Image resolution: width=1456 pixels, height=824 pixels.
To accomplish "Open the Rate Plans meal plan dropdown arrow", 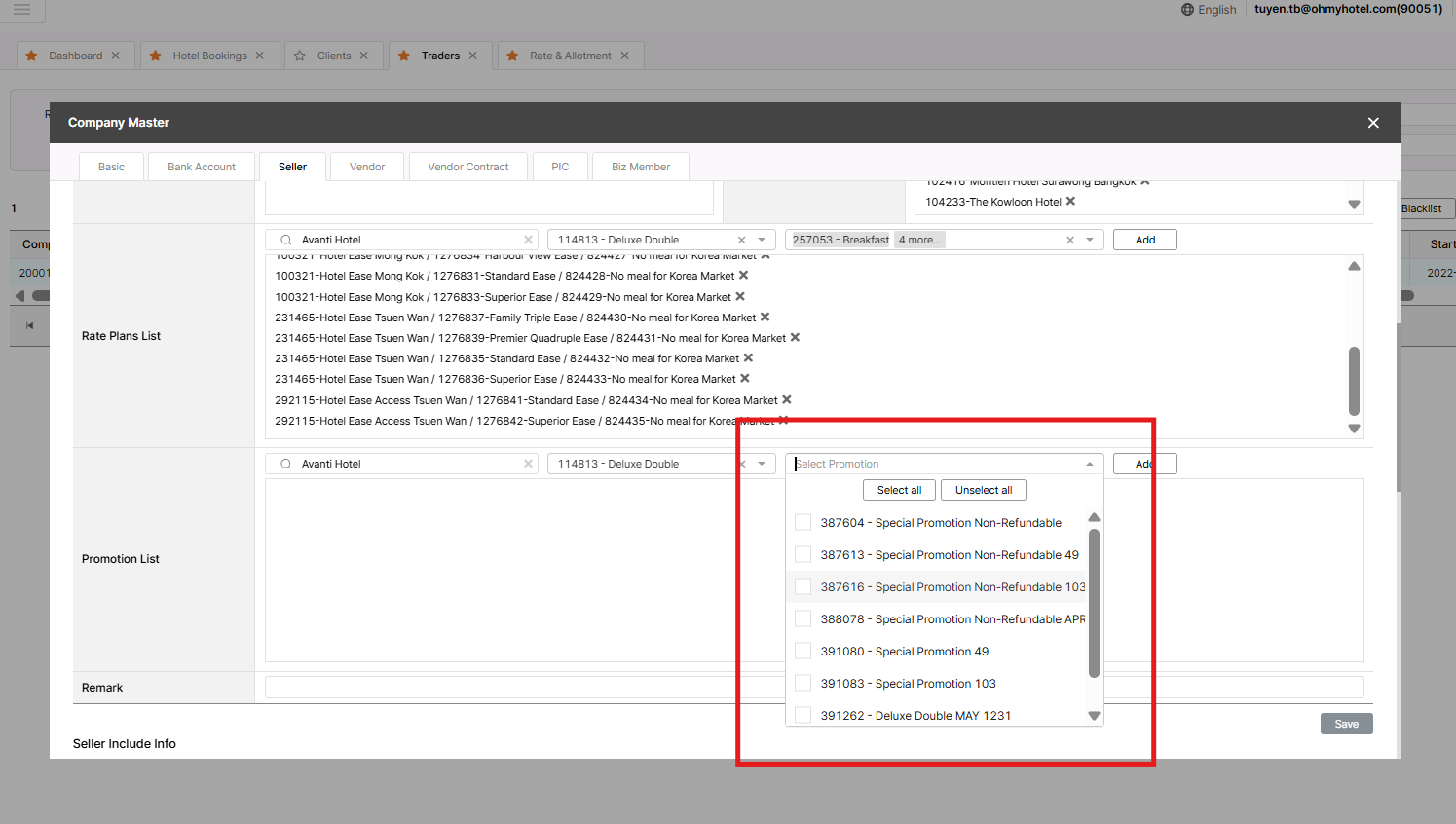I will (x=1090, y=240).
